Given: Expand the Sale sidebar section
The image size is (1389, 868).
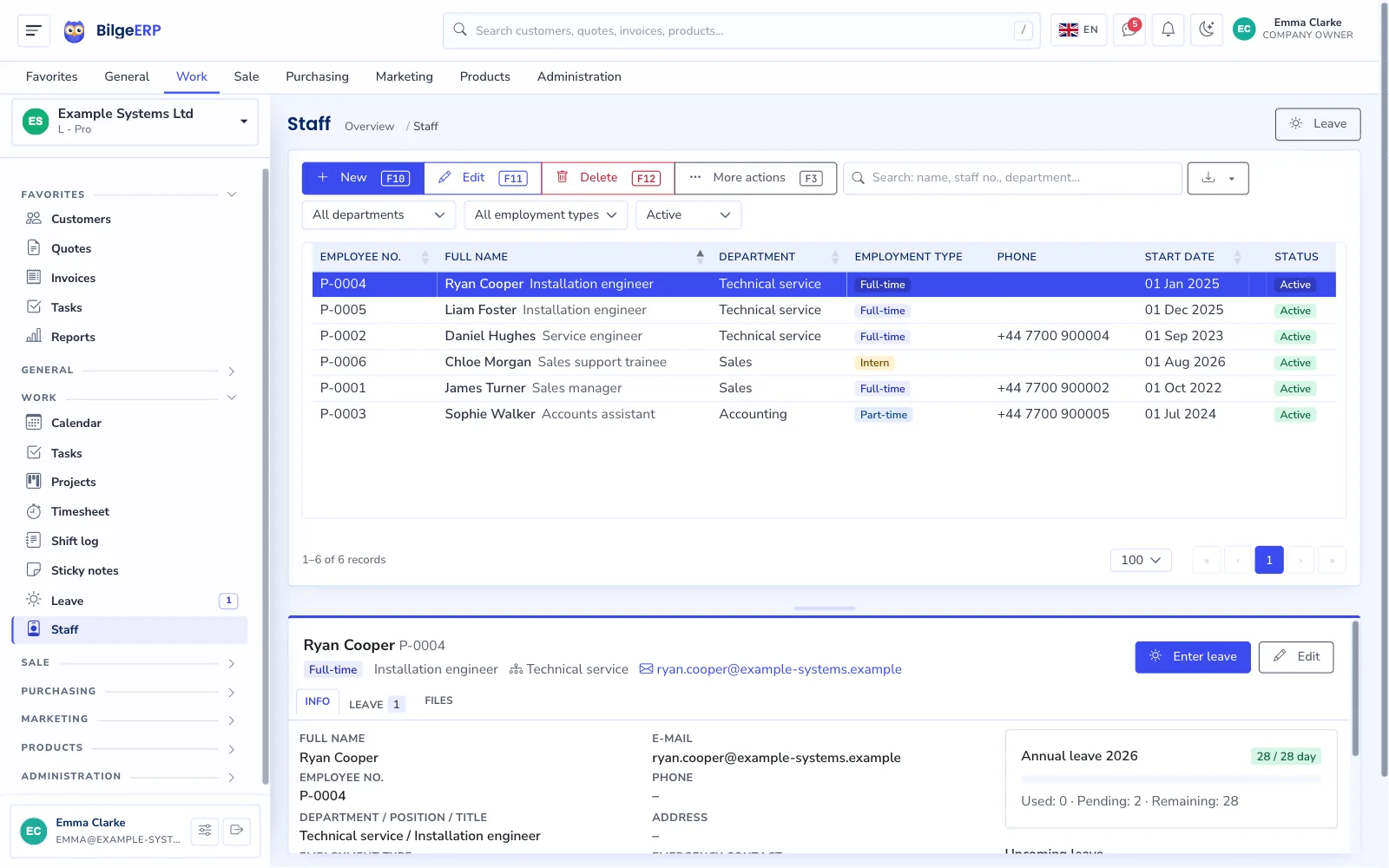Looking at the screenshot, I should tap(128, 663).
